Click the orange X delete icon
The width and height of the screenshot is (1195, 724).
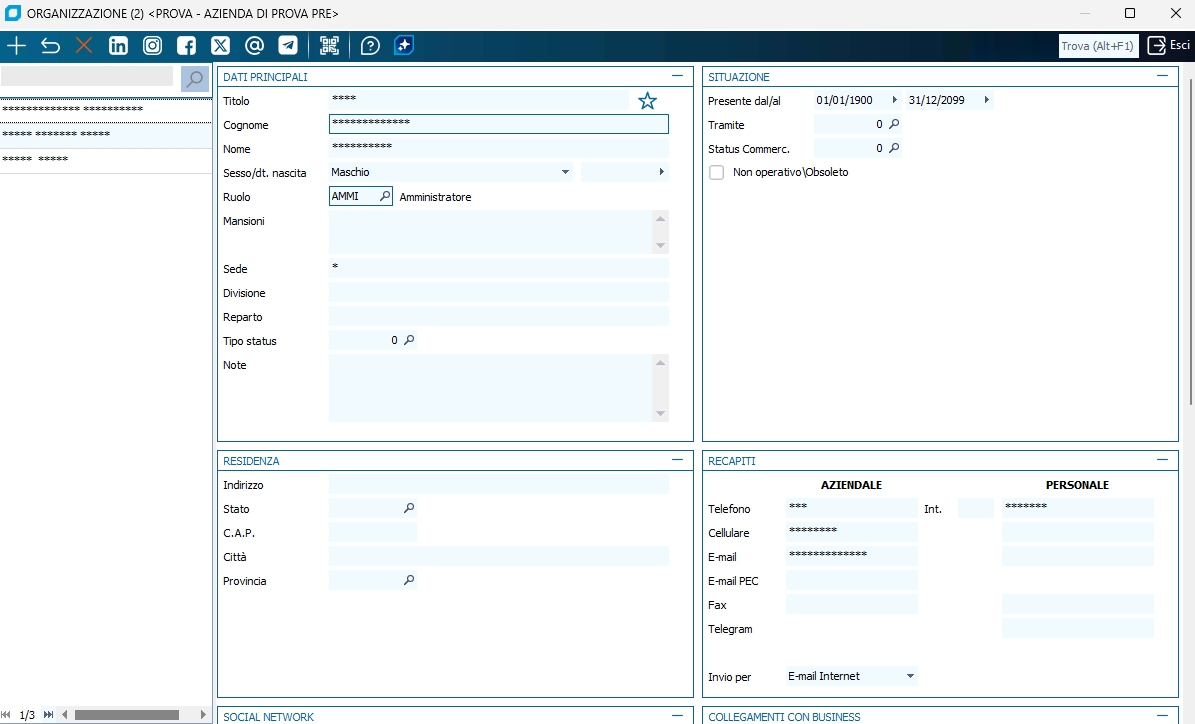(x=84, y=46)
